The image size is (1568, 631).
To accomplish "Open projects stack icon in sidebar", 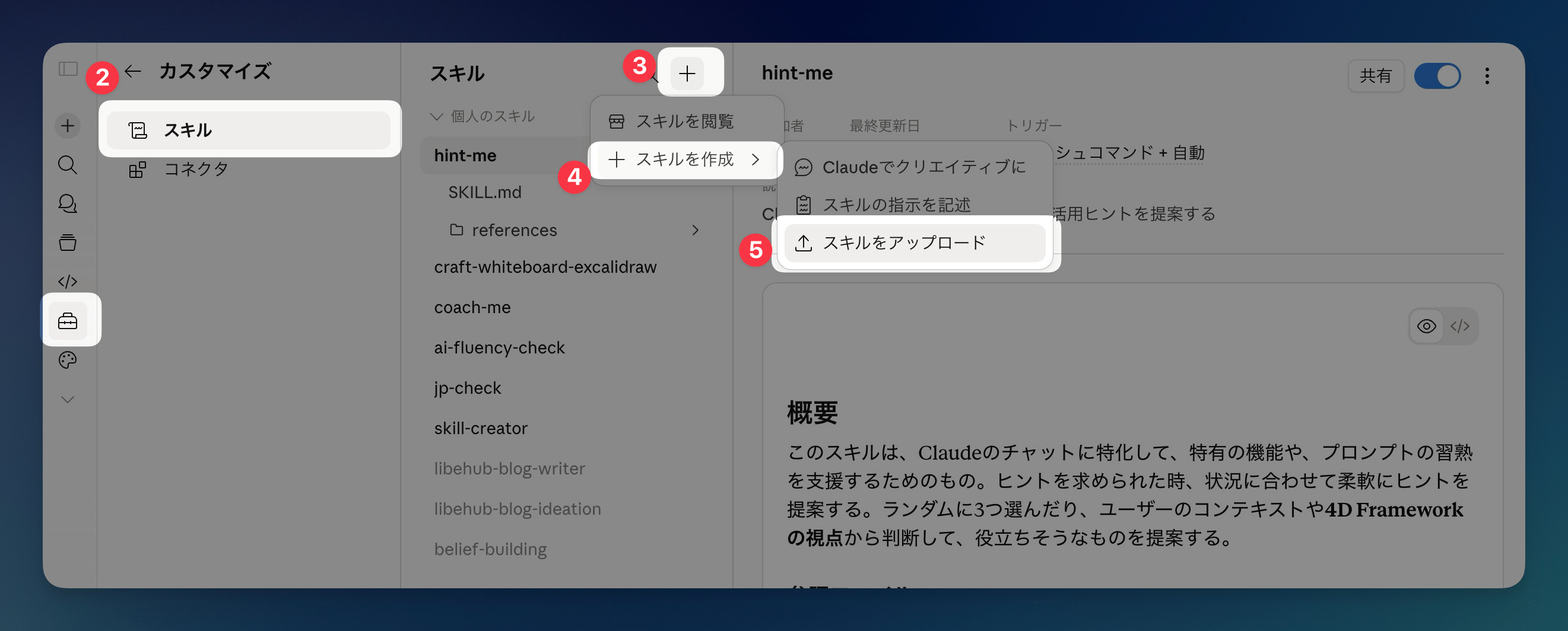I will coord(68,242).
